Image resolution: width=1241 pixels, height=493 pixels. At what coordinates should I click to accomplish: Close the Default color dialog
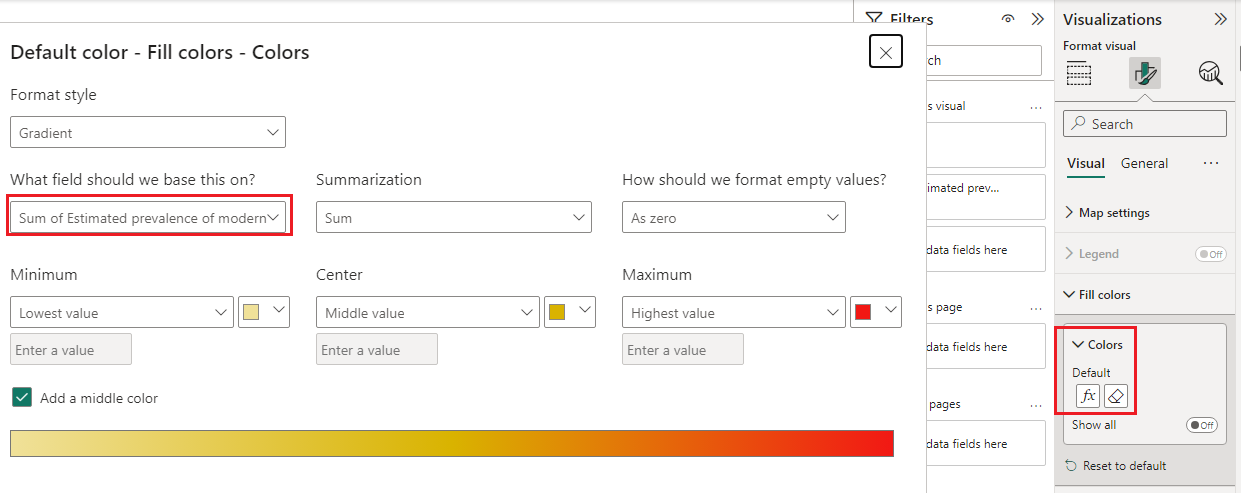(x=886, y=52)
